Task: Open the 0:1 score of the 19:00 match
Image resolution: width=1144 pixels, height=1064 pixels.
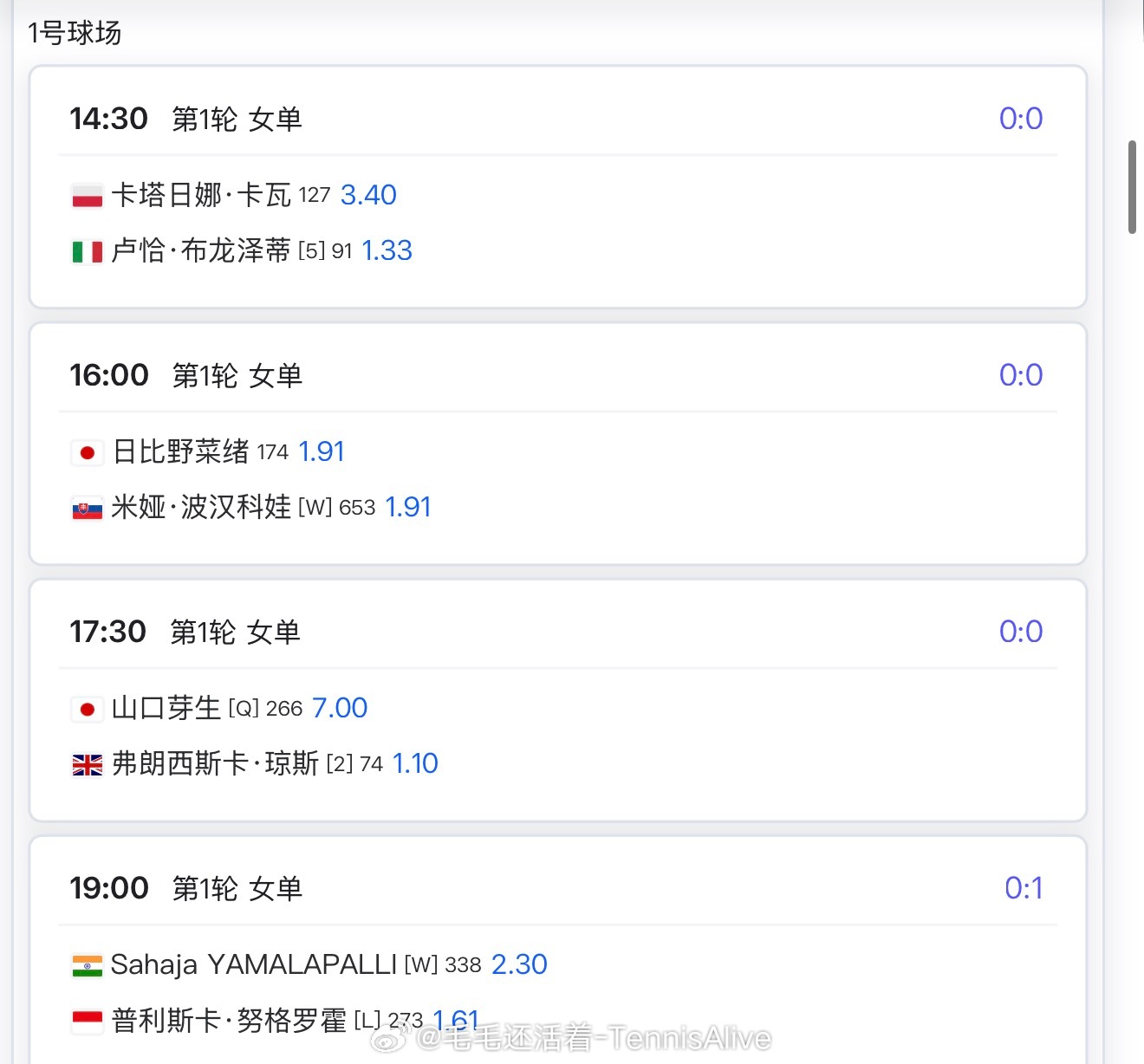Action: coord(1023,888)
